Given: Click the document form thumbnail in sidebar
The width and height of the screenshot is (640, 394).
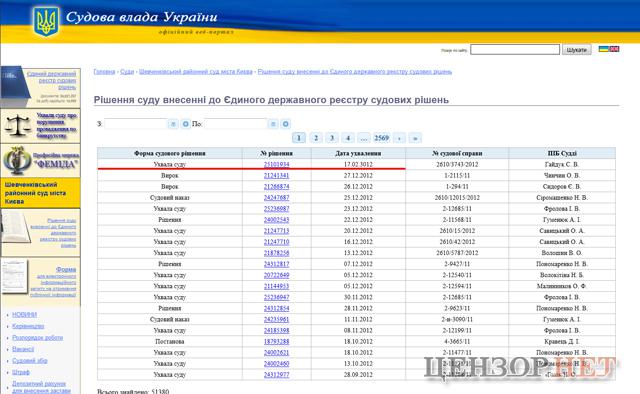Looking at the screenshot, I should (x=15, y=277).
